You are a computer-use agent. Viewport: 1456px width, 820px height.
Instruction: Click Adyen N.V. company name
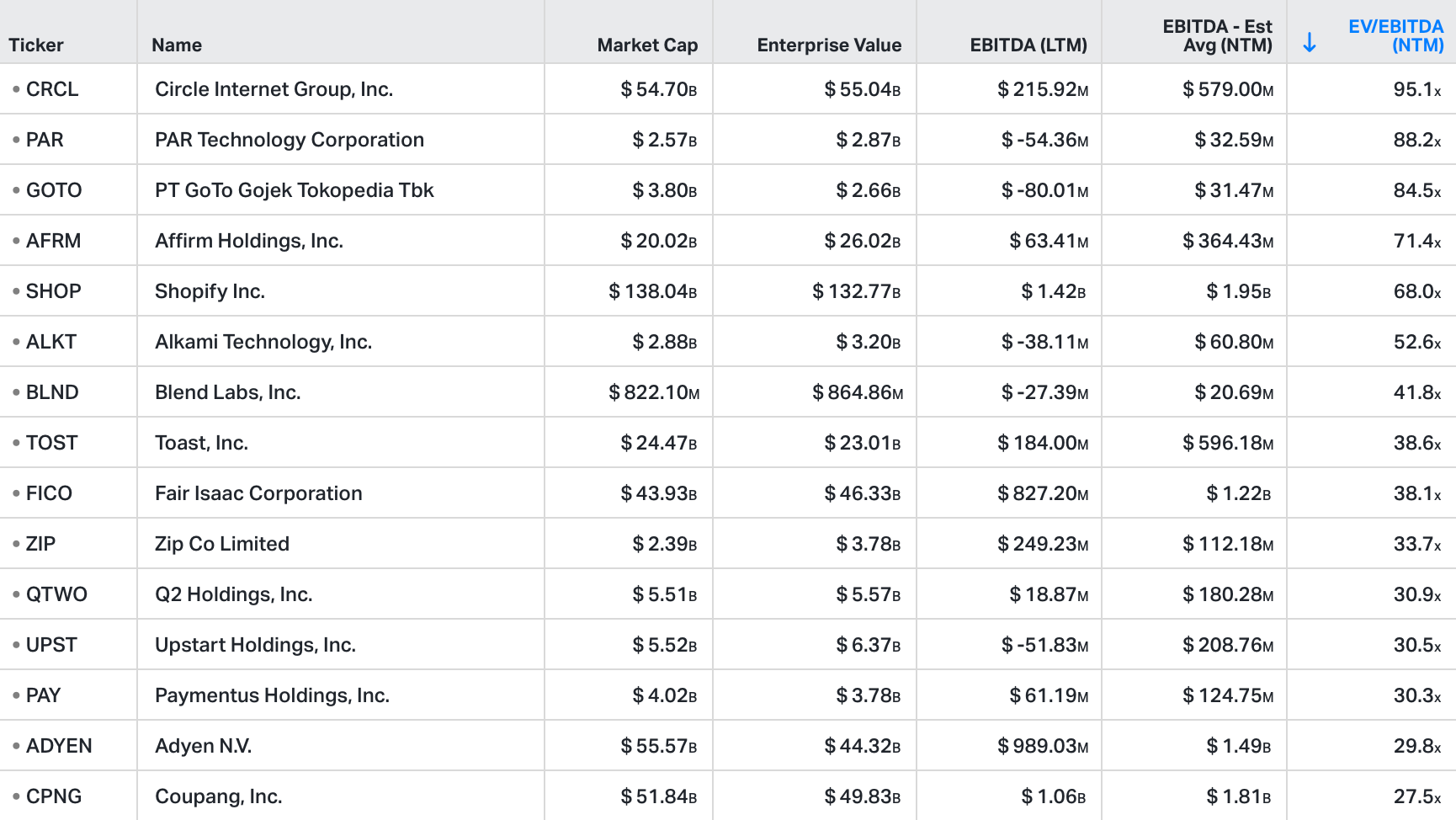tap(203, 746)
